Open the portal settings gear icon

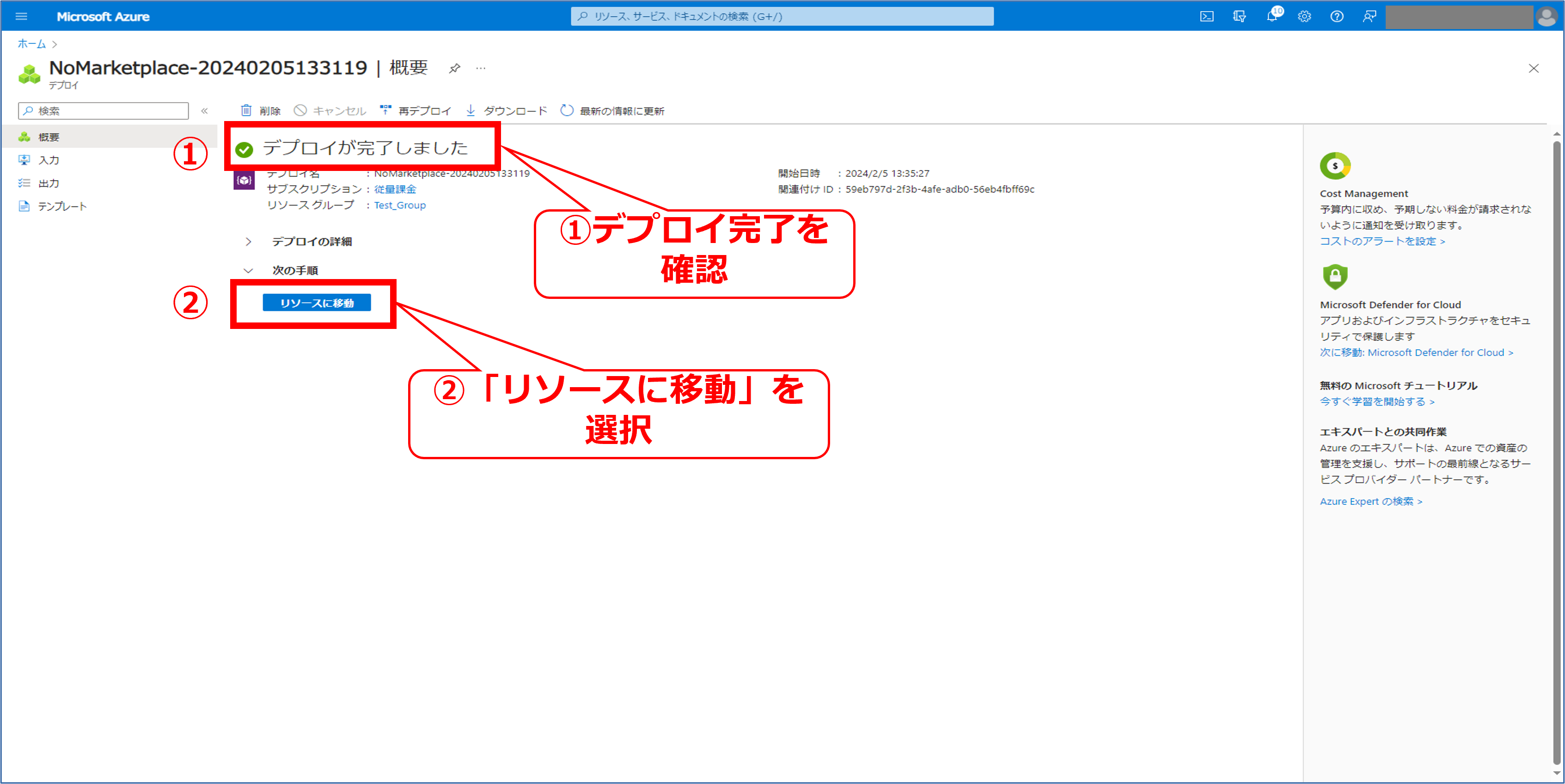[x=1304, y=16]
